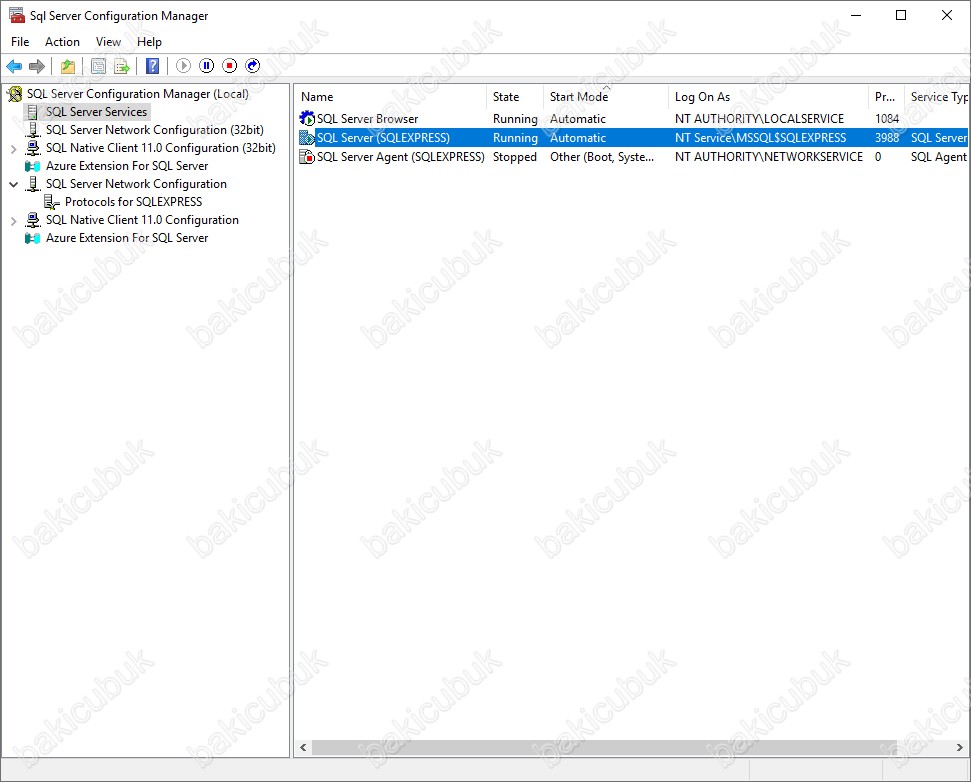971x782 pixels.
Task: Click the SQL Server Configuration Manager root icon
Action: pyautogui.click(x=15, y=93)
